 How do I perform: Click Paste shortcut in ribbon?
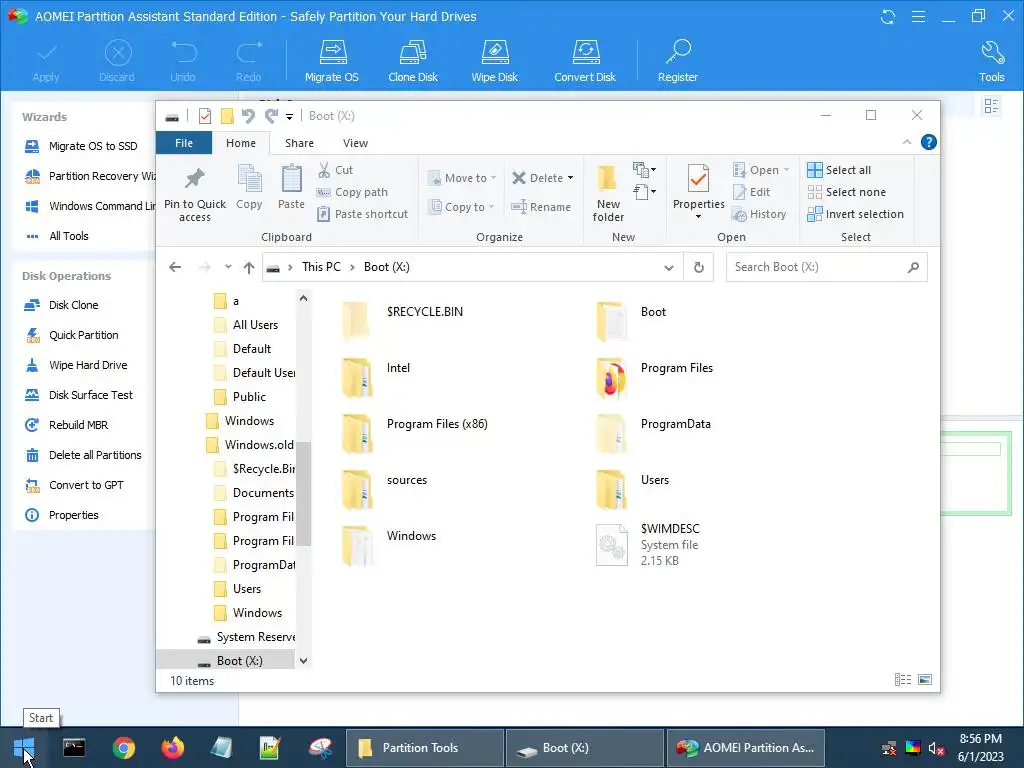point(362,214)
